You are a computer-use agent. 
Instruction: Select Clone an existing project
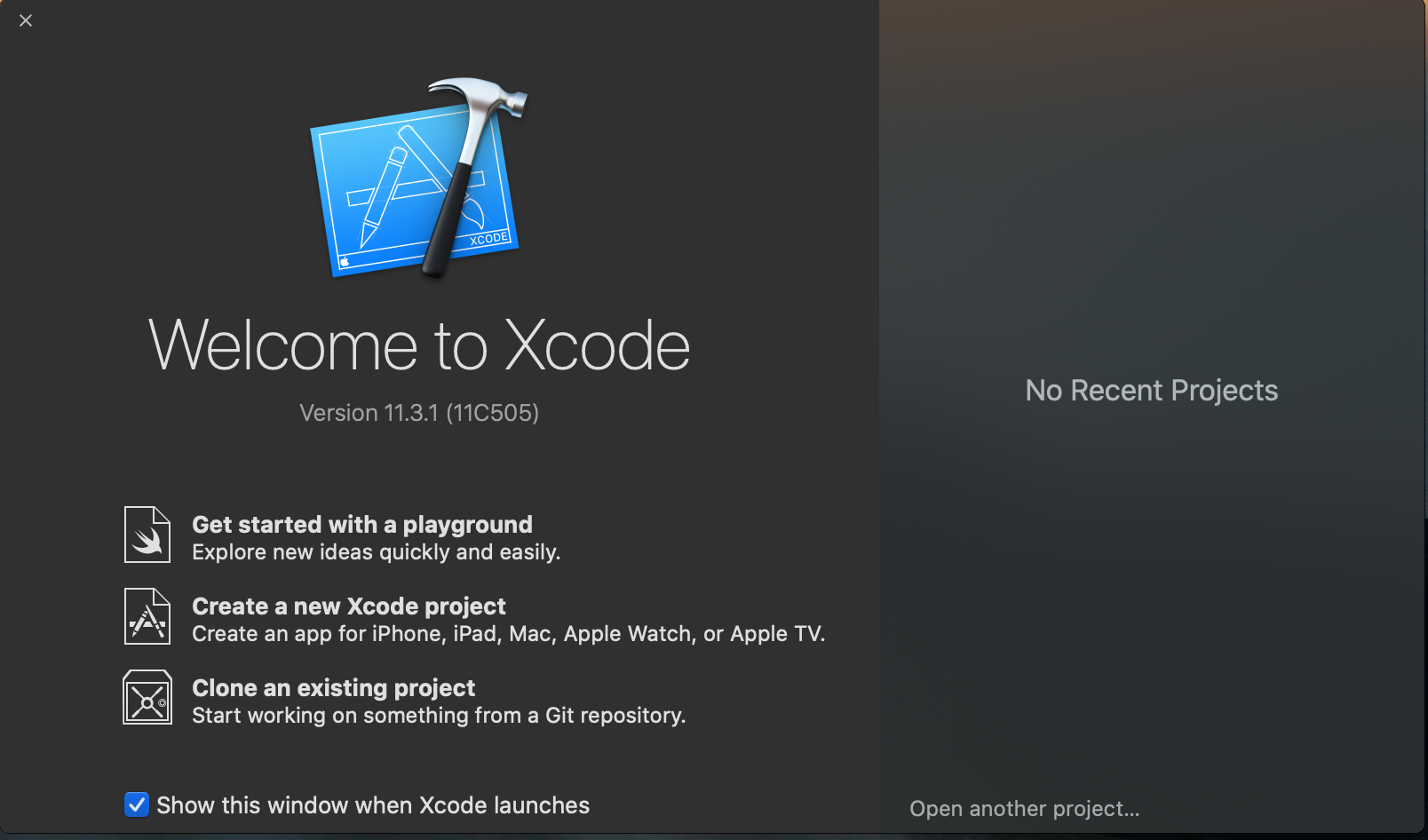[334, 688]
